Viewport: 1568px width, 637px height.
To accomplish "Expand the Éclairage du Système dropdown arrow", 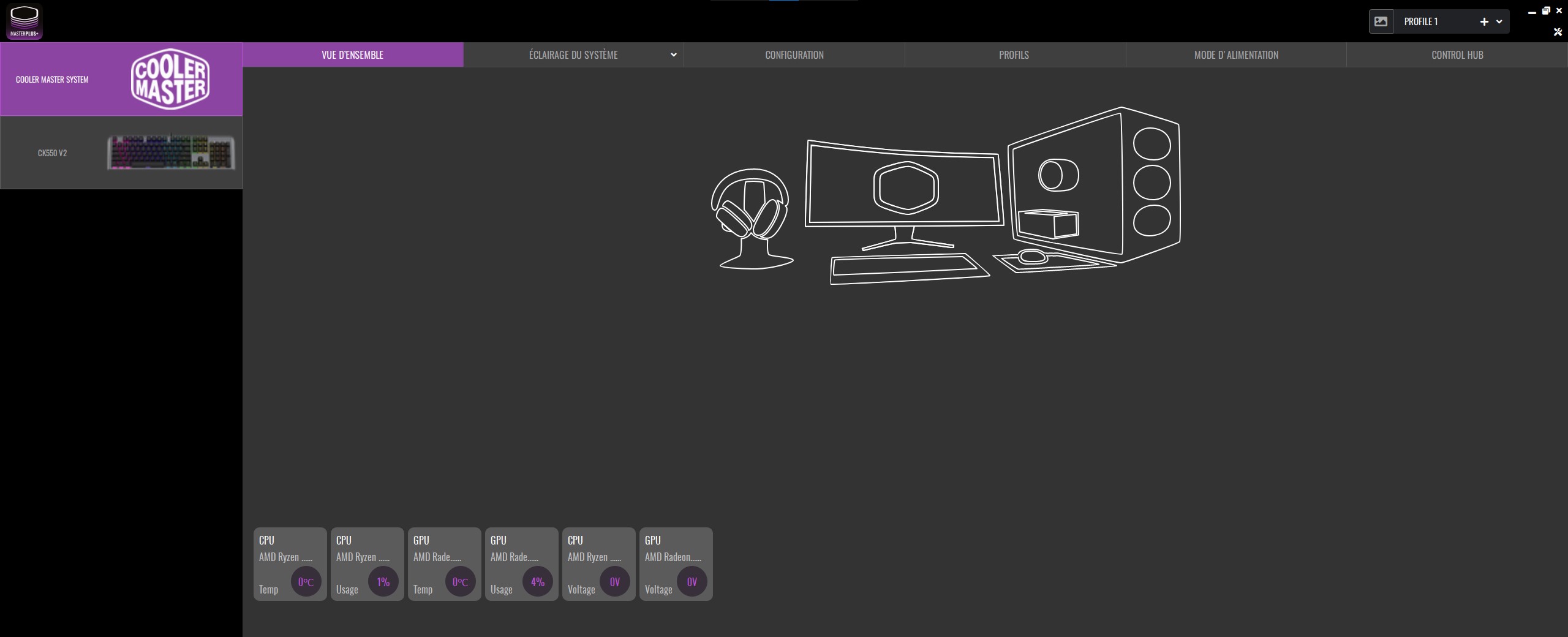I will (673, 55).
